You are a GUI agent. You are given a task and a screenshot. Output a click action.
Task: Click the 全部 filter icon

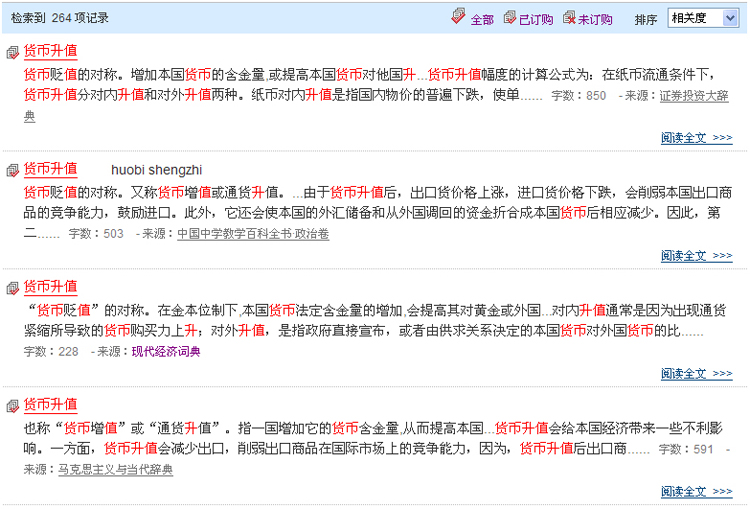pyautogui.click(x=458, y=16)
